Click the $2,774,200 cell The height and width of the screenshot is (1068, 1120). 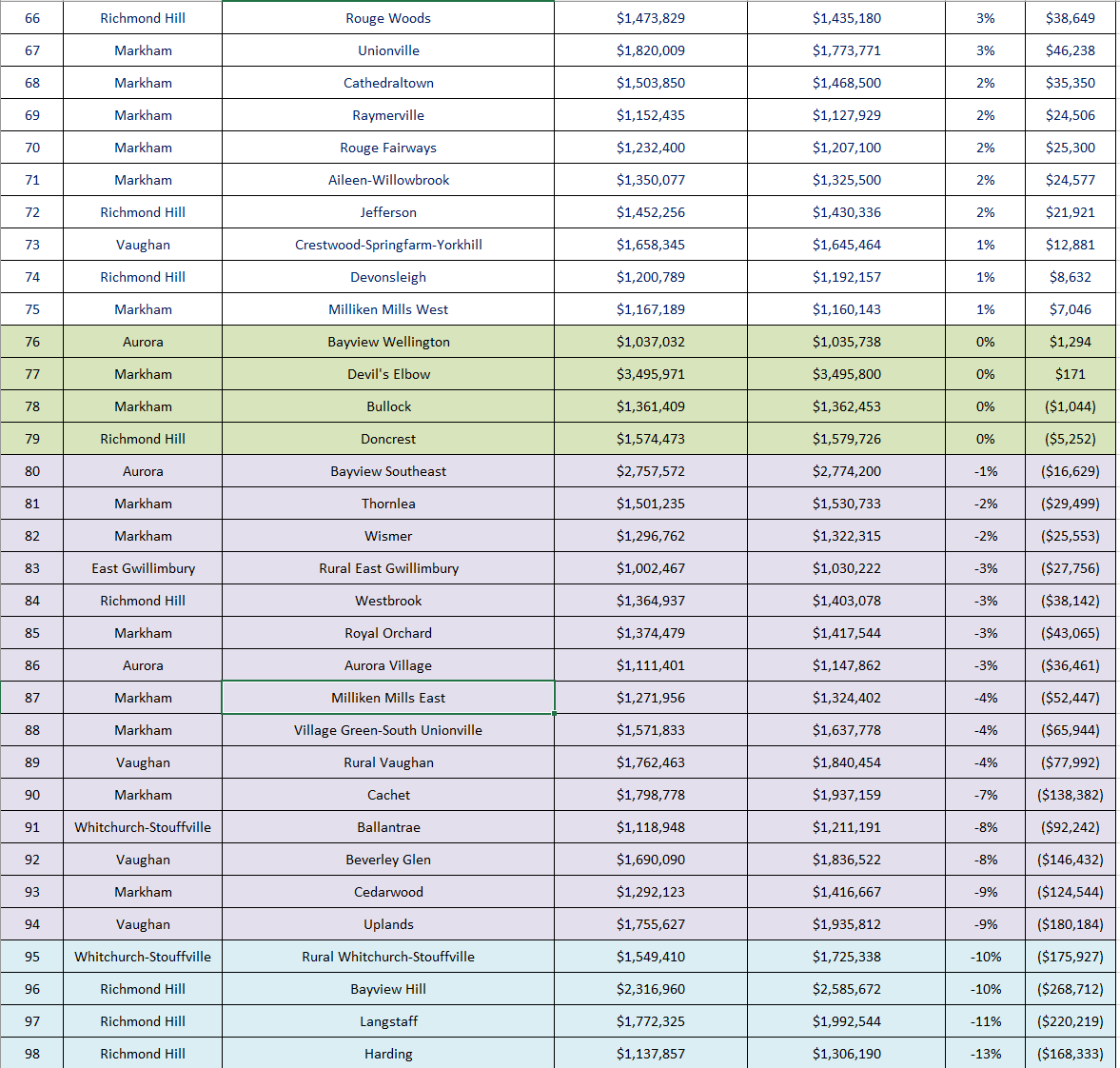click(x=847, y=471)
